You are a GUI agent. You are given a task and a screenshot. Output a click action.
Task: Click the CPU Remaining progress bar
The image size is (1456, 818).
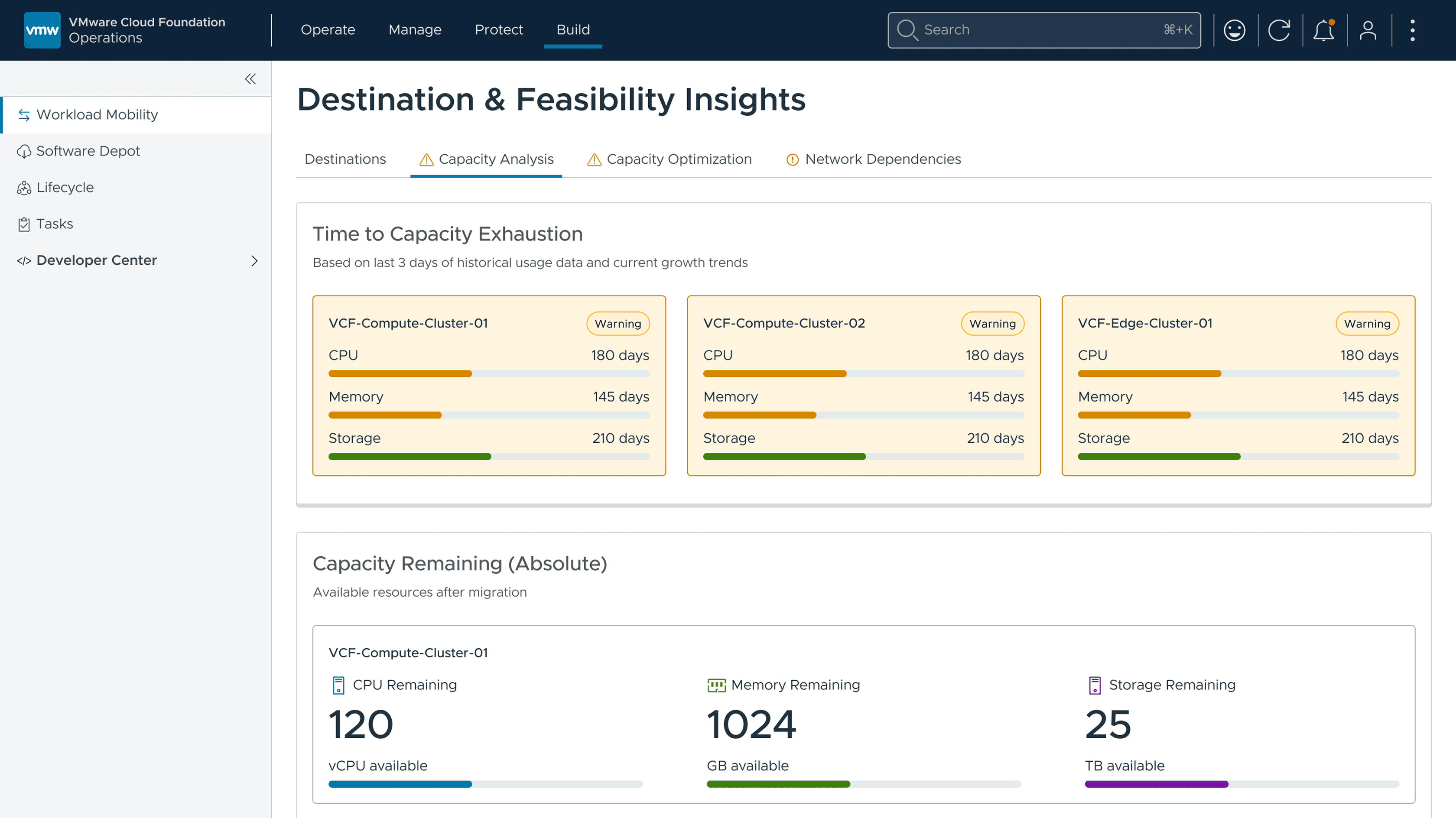coord(485,784)
